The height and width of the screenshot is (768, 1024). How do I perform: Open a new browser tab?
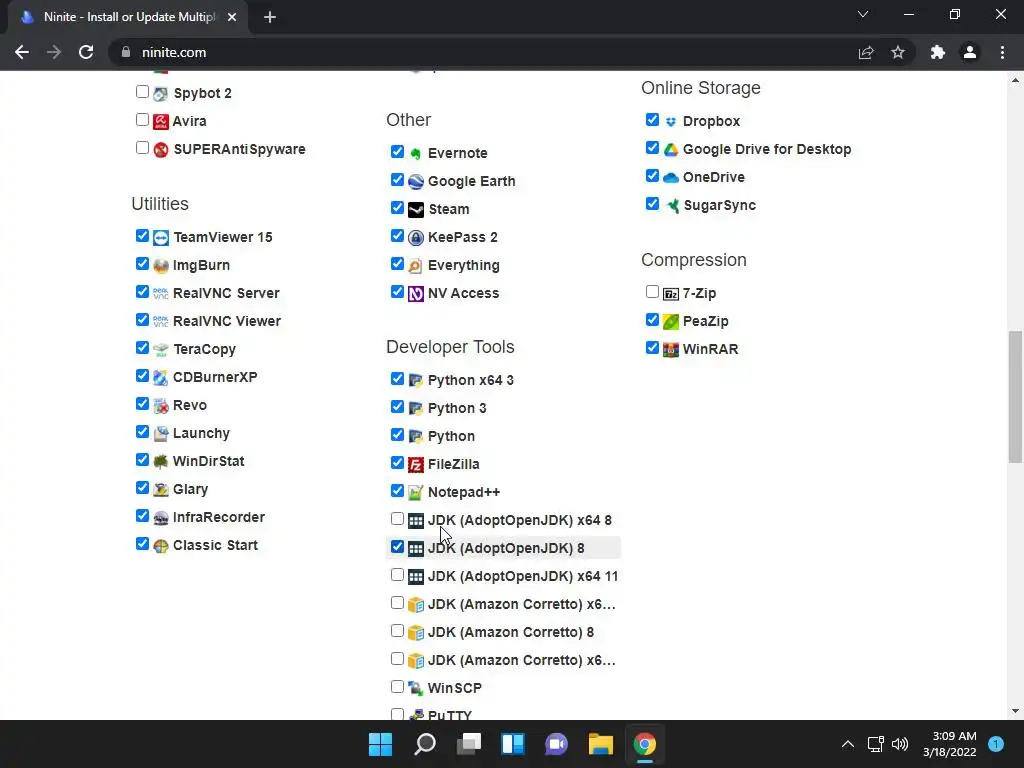[270, 17]
